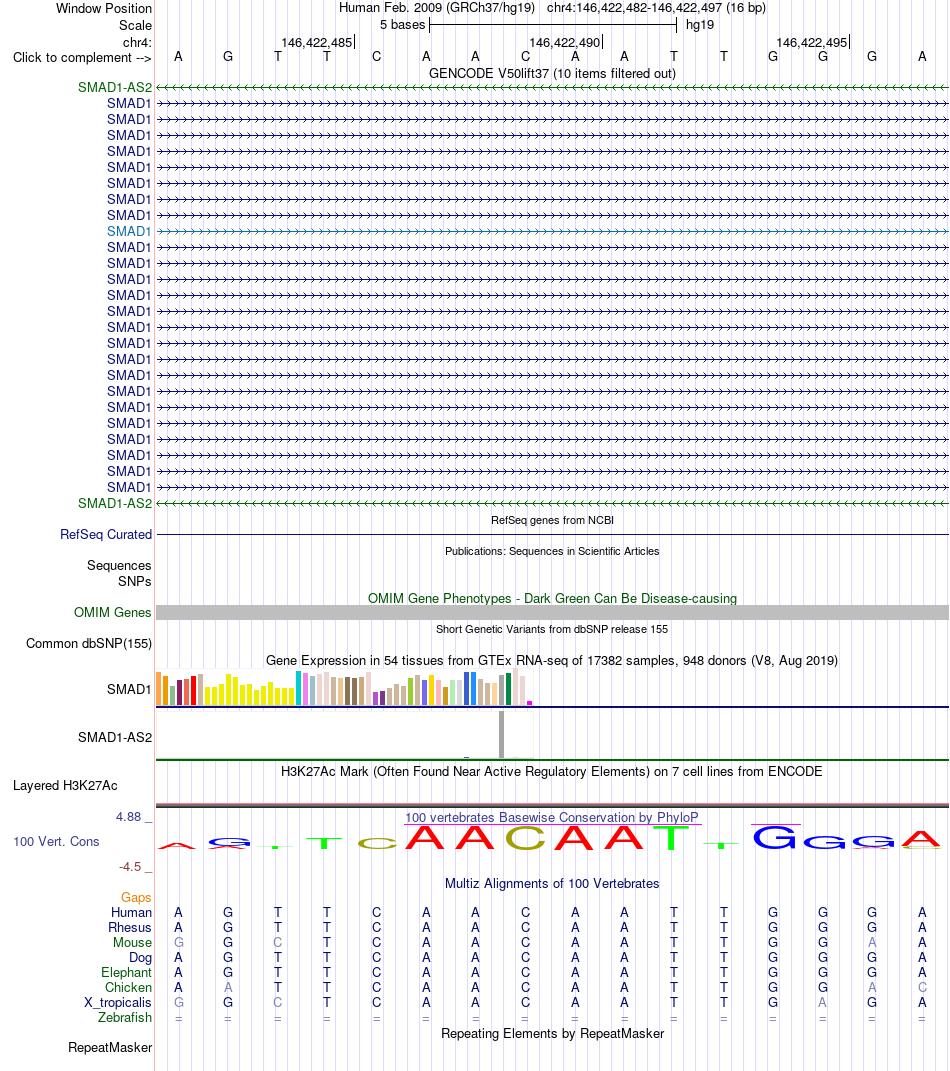This screenshot has width=950, height=1071.
Task: Click the X_tropicalis alignment row label
Action: [x=117, y=1003]
